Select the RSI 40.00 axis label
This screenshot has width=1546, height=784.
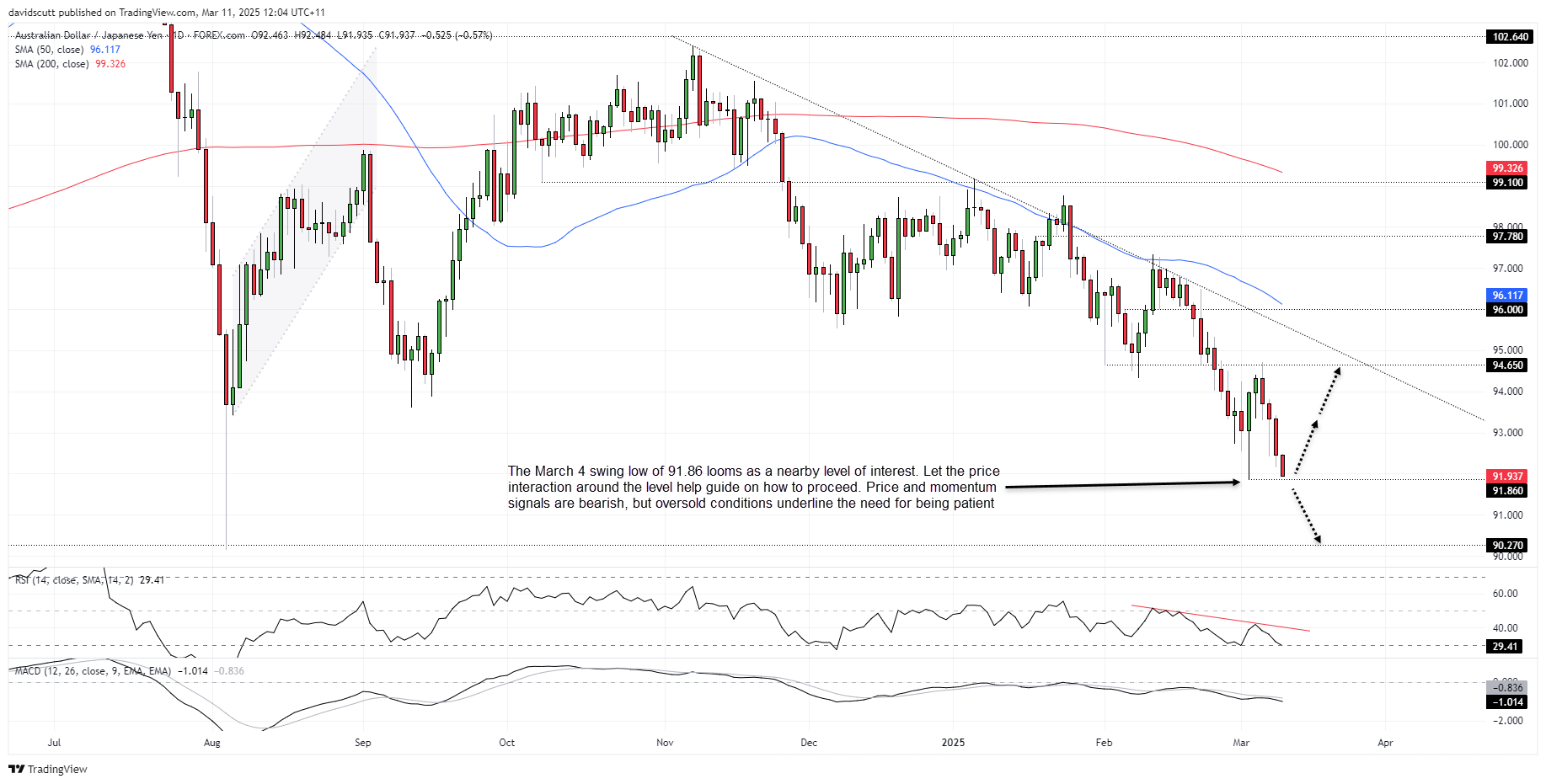point(1505,628)
